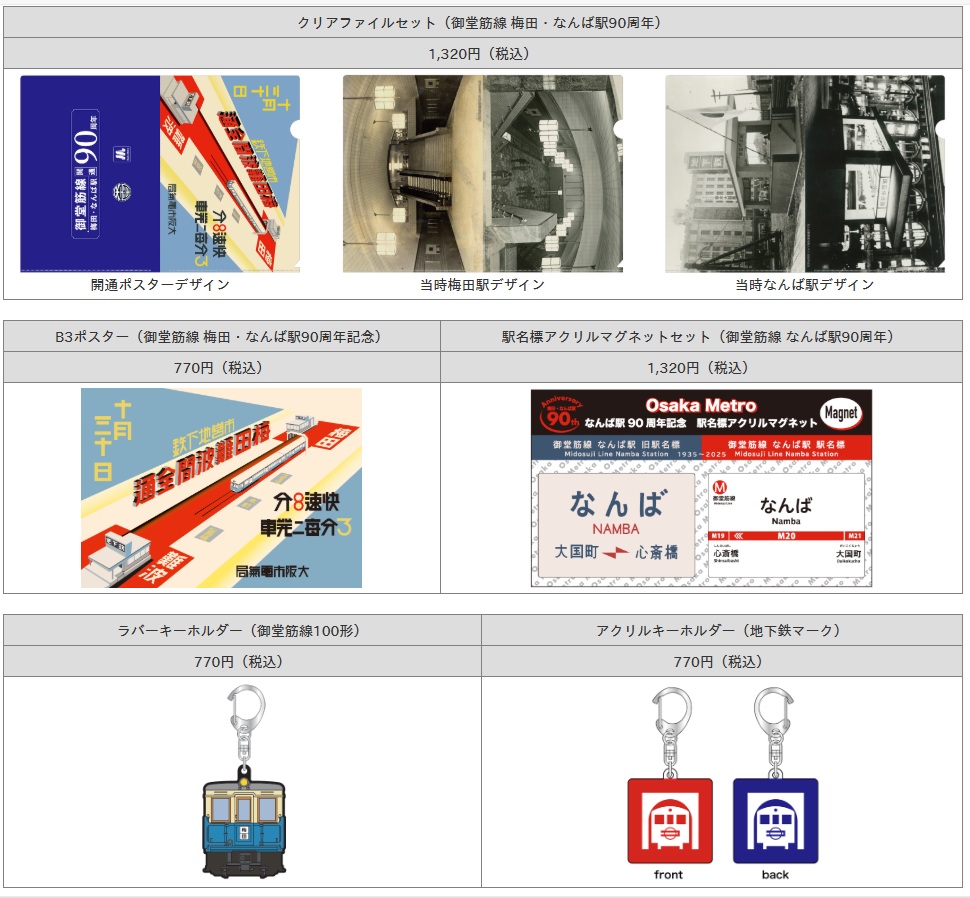Click the oval Magnet badge on magnet set
The image size is (970, 898).
[841, 412]
